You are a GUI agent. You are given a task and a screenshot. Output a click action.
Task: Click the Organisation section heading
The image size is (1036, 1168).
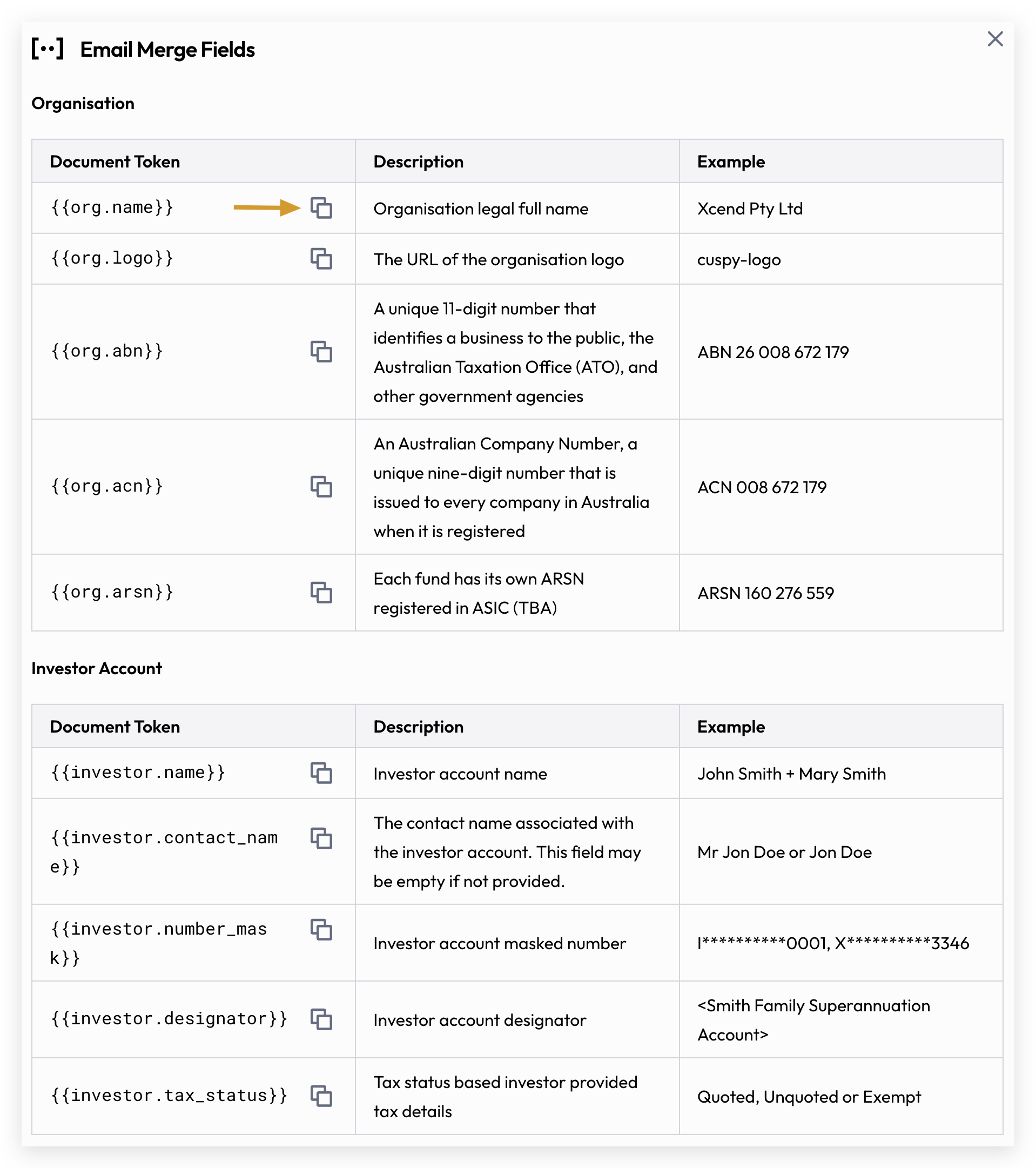coord(83,103)
